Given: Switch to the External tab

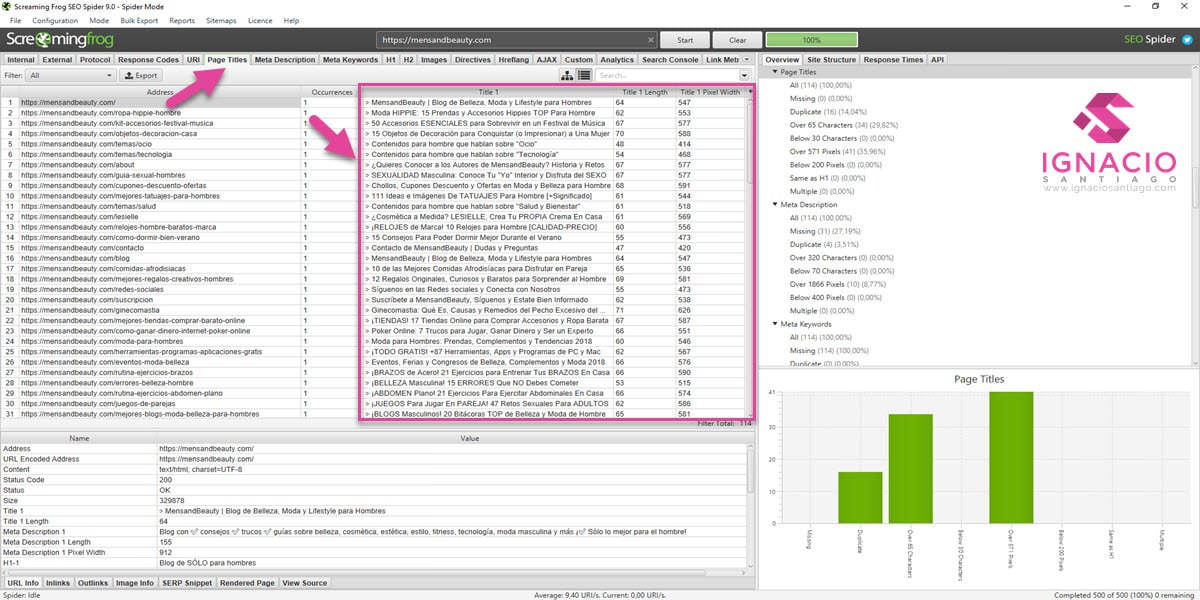Looking at the screenshot, I should [x=58, y=59].
